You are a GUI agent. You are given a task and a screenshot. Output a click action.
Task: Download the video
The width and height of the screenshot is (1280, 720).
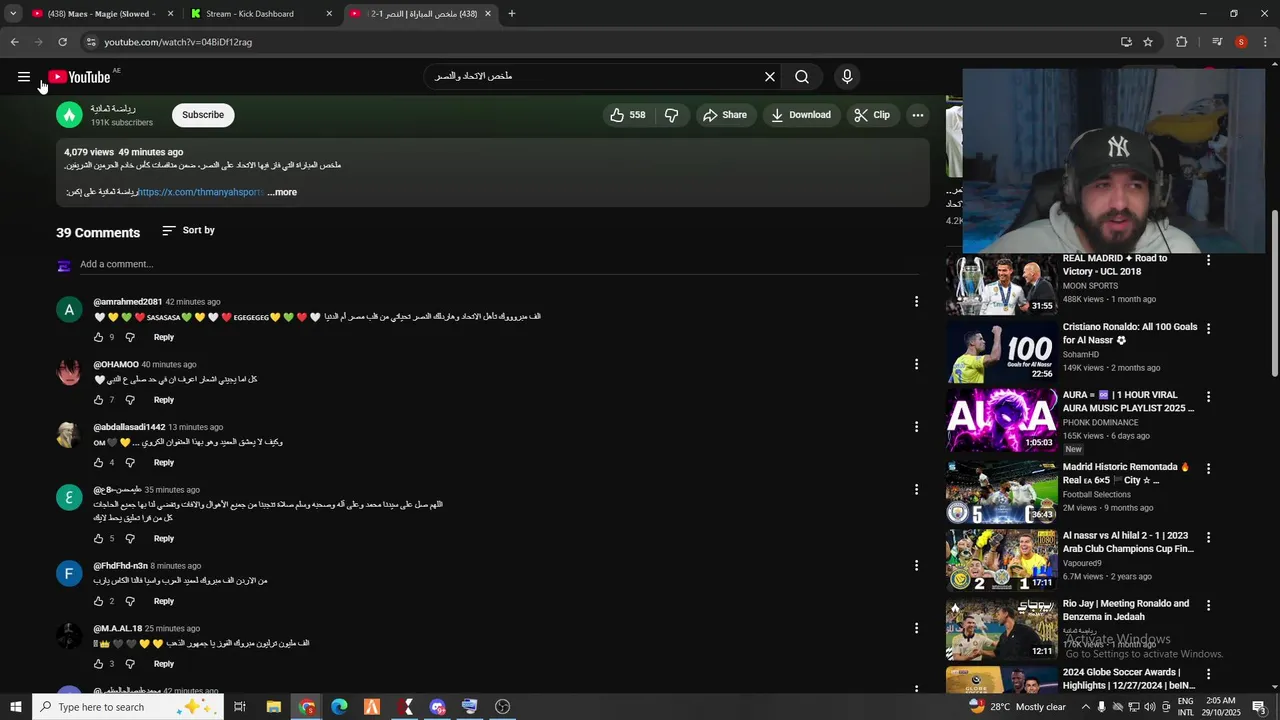tap(801, 115)
